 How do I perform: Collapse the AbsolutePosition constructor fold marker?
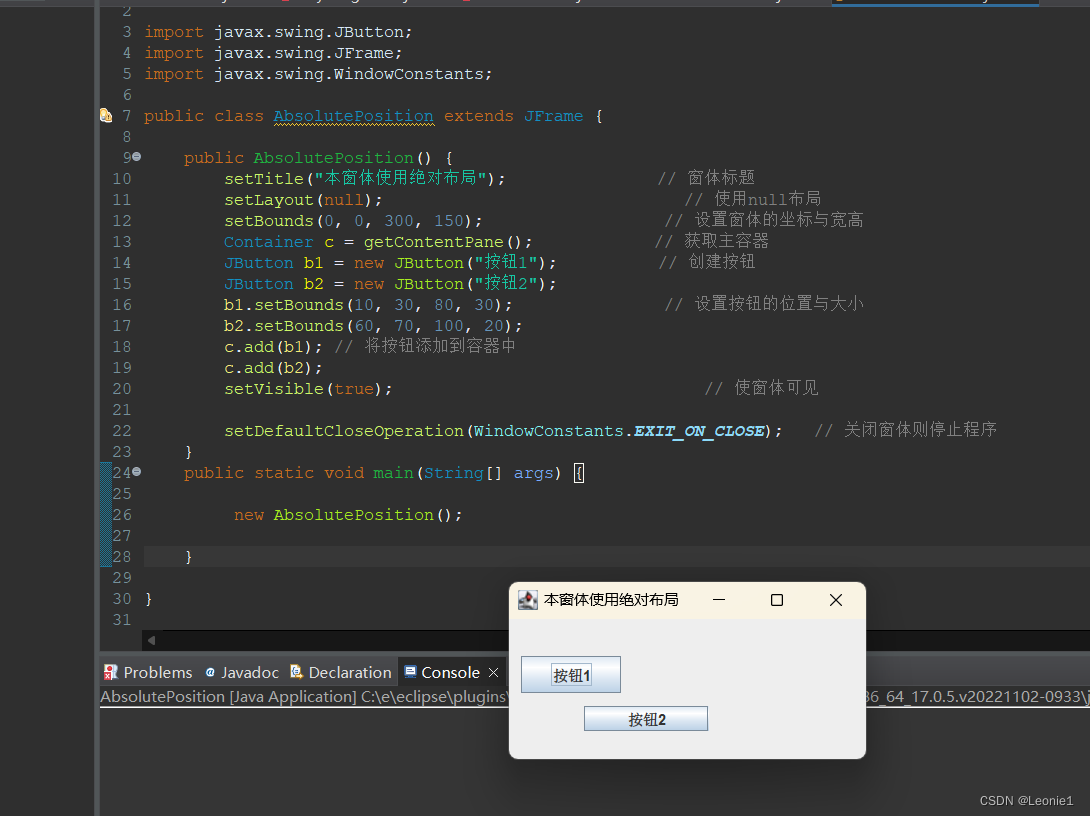click(135, 157)
